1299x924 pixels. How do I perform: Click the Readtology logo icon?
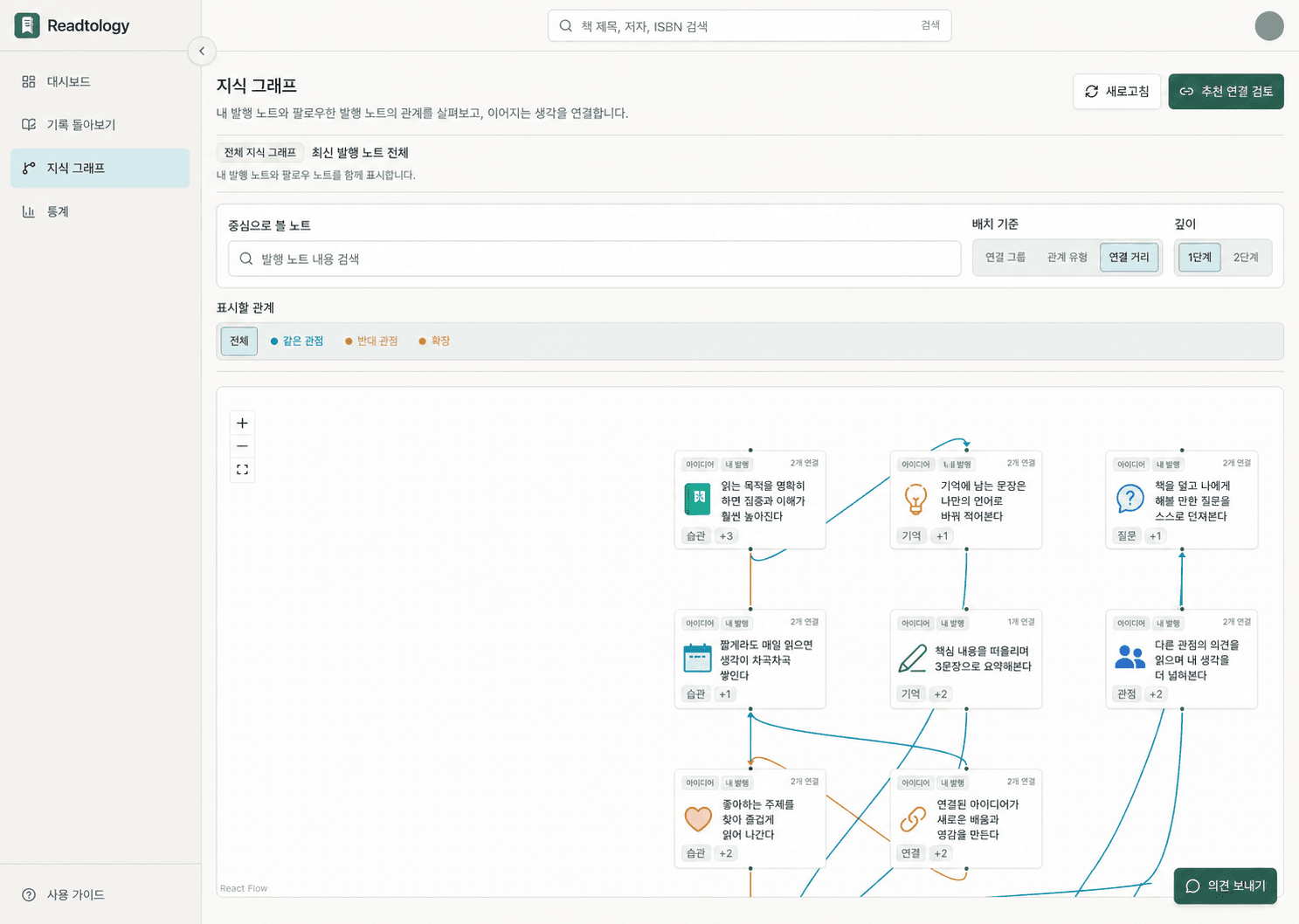click(27, 25)
